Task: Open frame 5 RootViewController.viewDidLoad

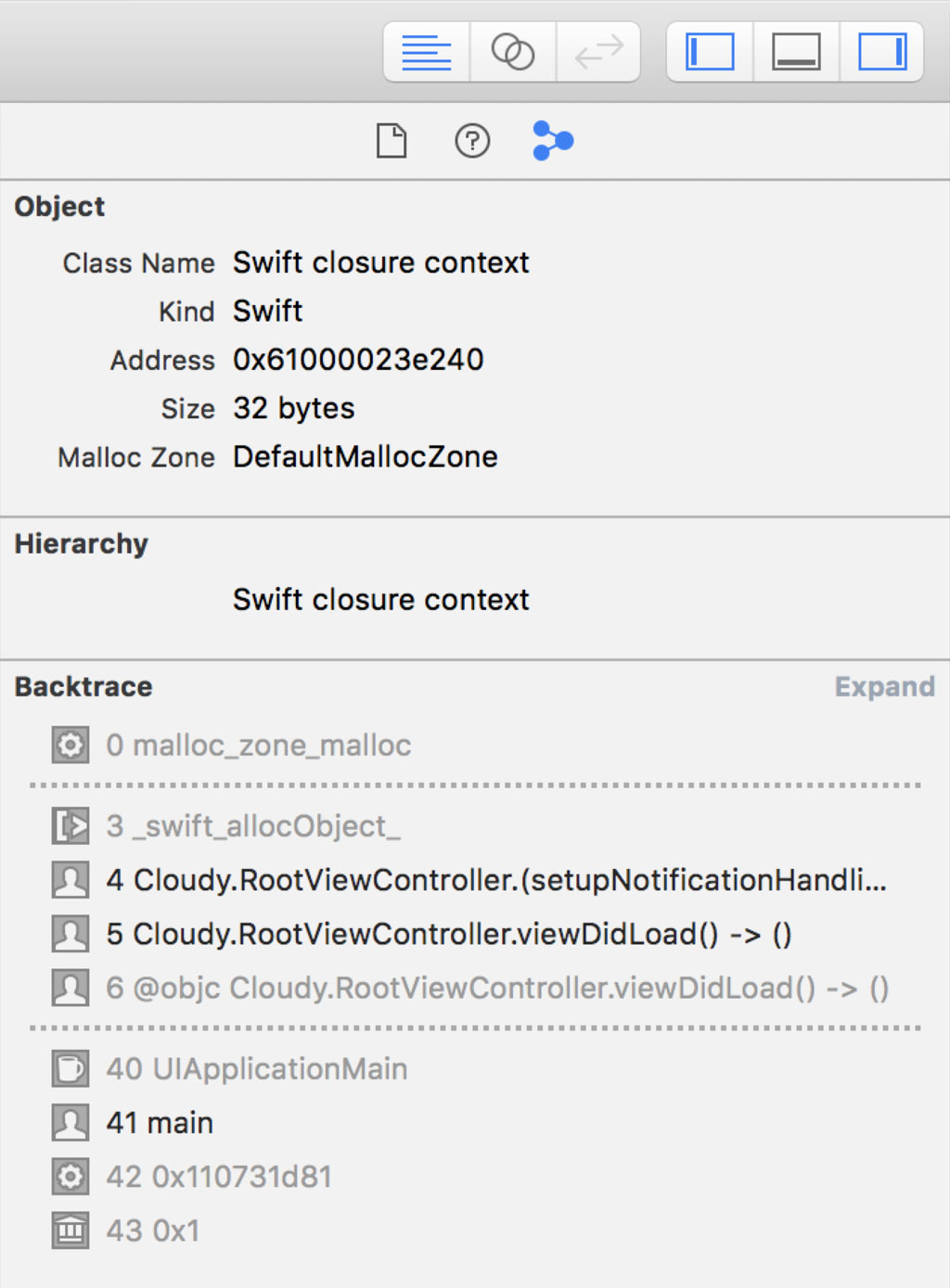Action: [448, 934]
